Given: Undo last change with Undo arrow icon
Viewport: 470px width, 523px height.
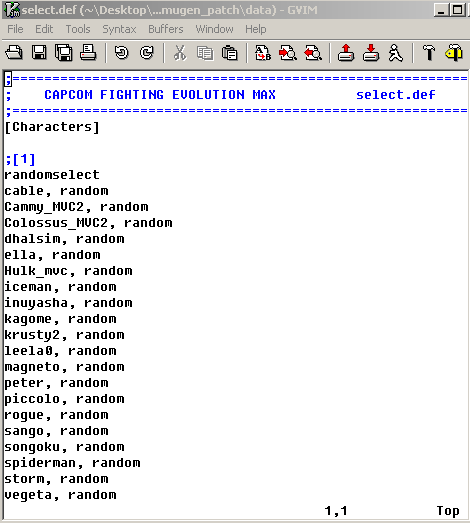Looking at the screenshot, I should [x=121, y=53].
